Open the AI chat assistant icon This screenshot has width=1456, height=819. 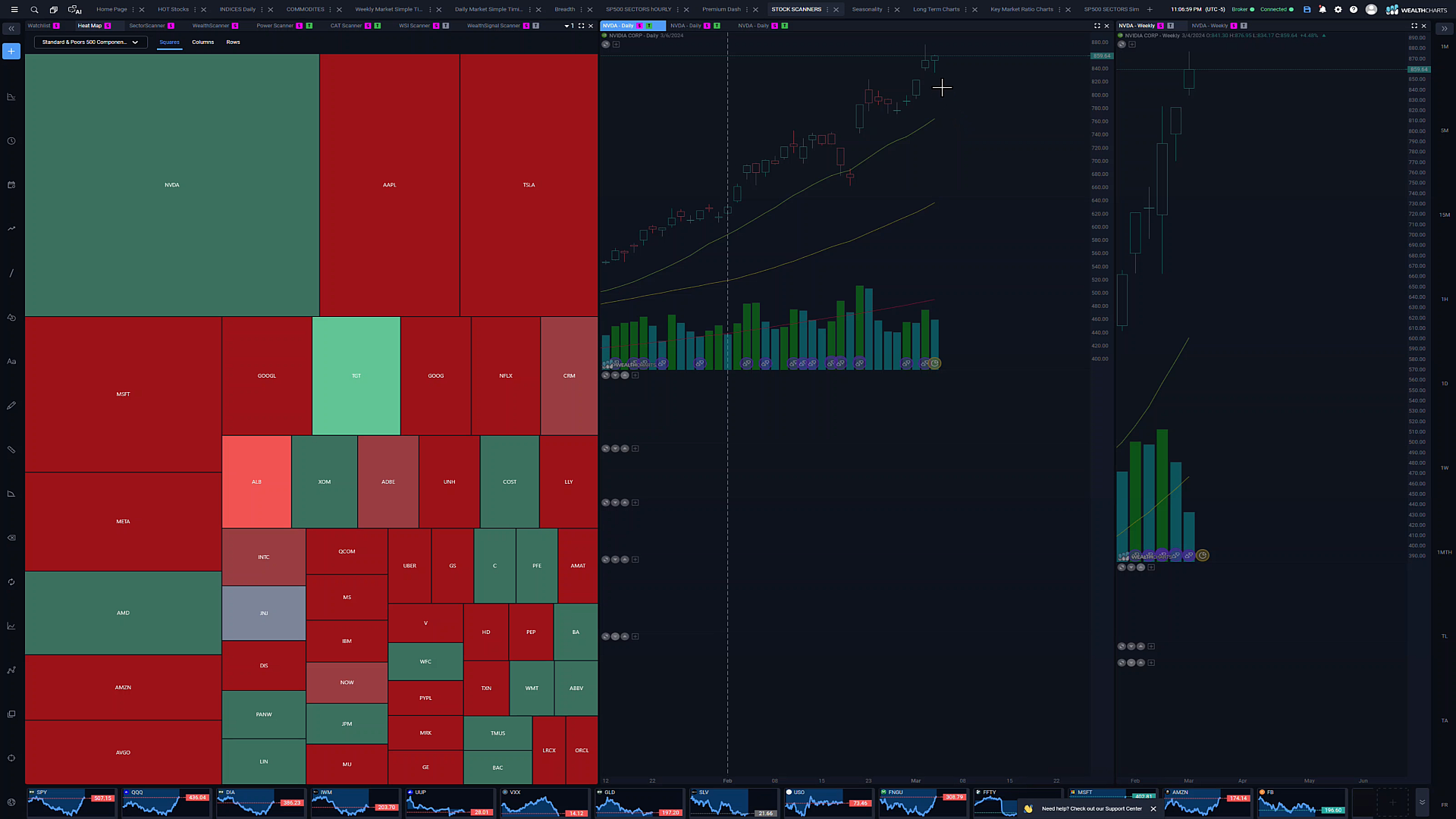pyautogui.click(x=74, y=10)
